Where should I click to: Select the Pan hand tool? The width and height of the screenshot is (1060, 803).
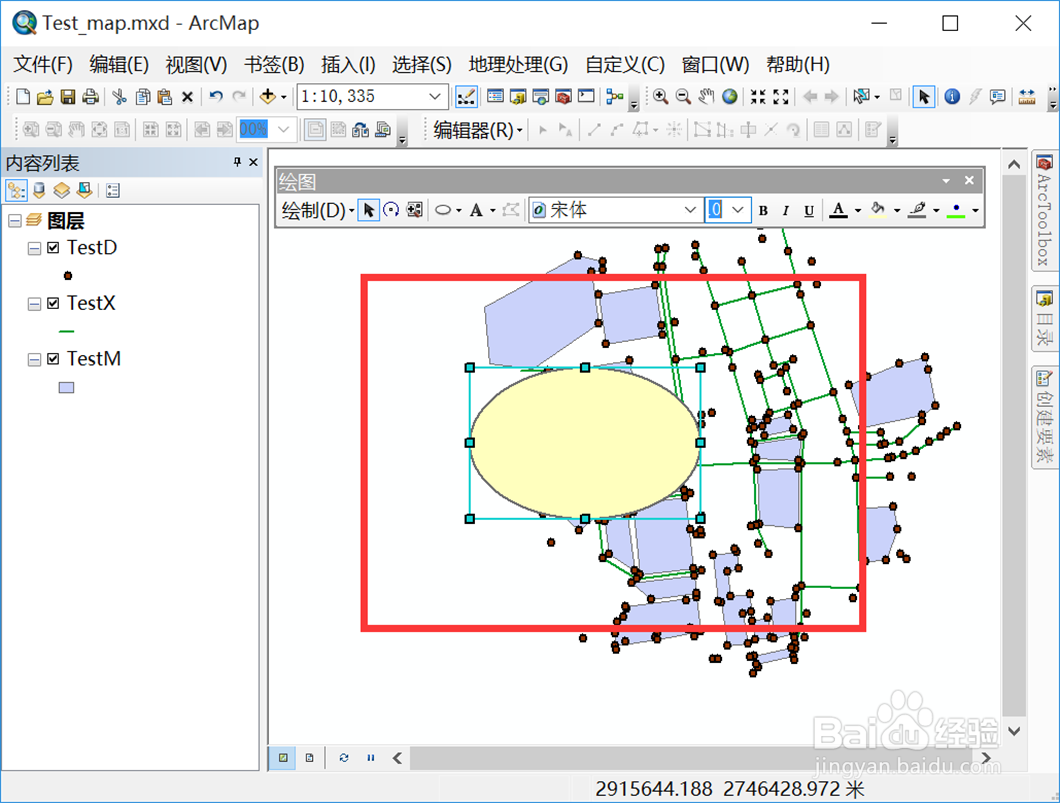[x=706, y=97]
